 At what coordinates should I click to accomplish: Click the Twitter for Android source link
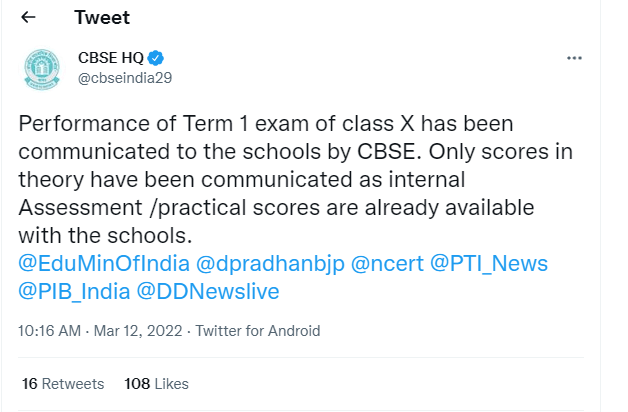point(258,331)
